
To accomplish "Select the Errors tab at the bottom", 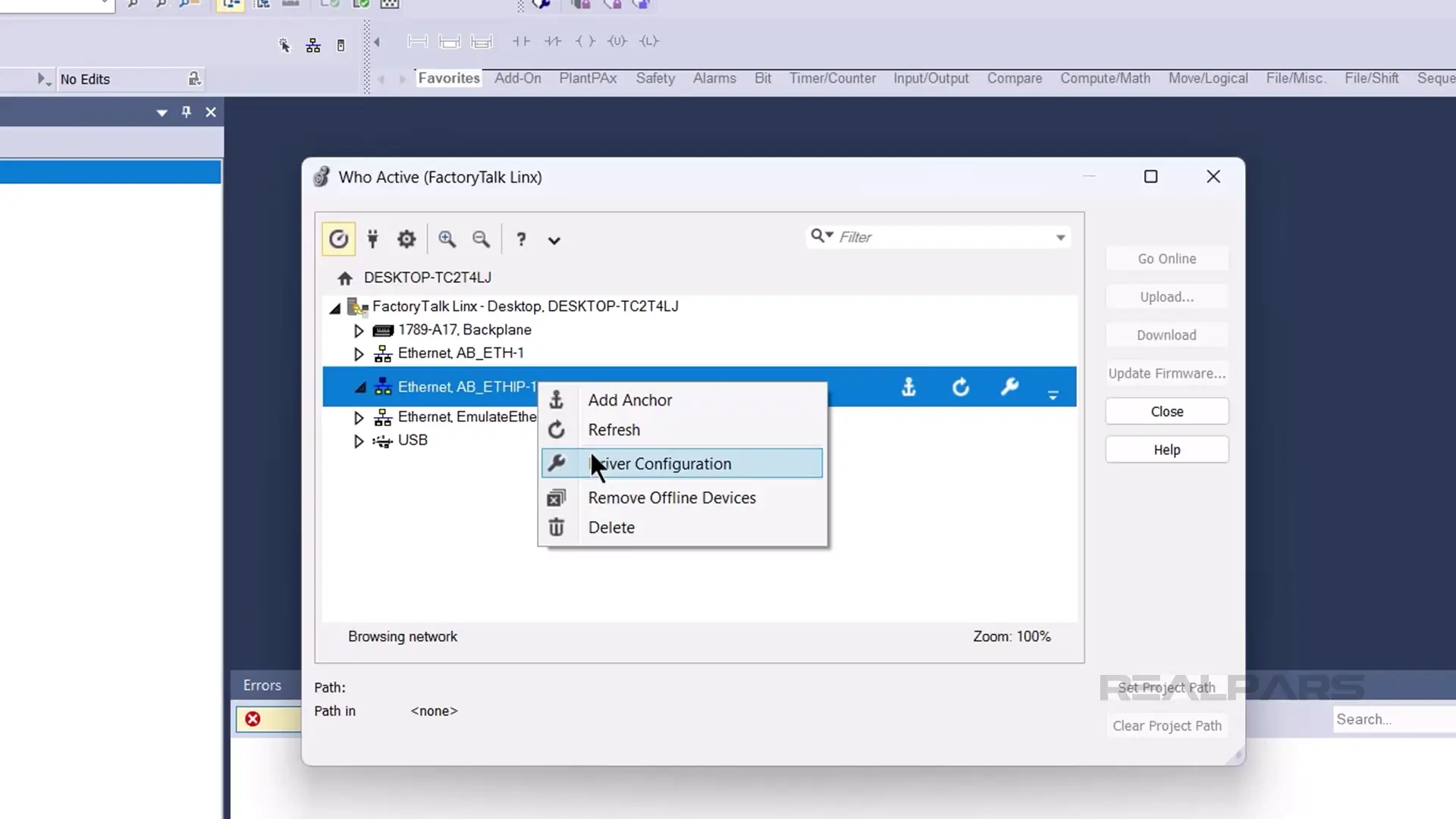I will (x=262, y=685).
